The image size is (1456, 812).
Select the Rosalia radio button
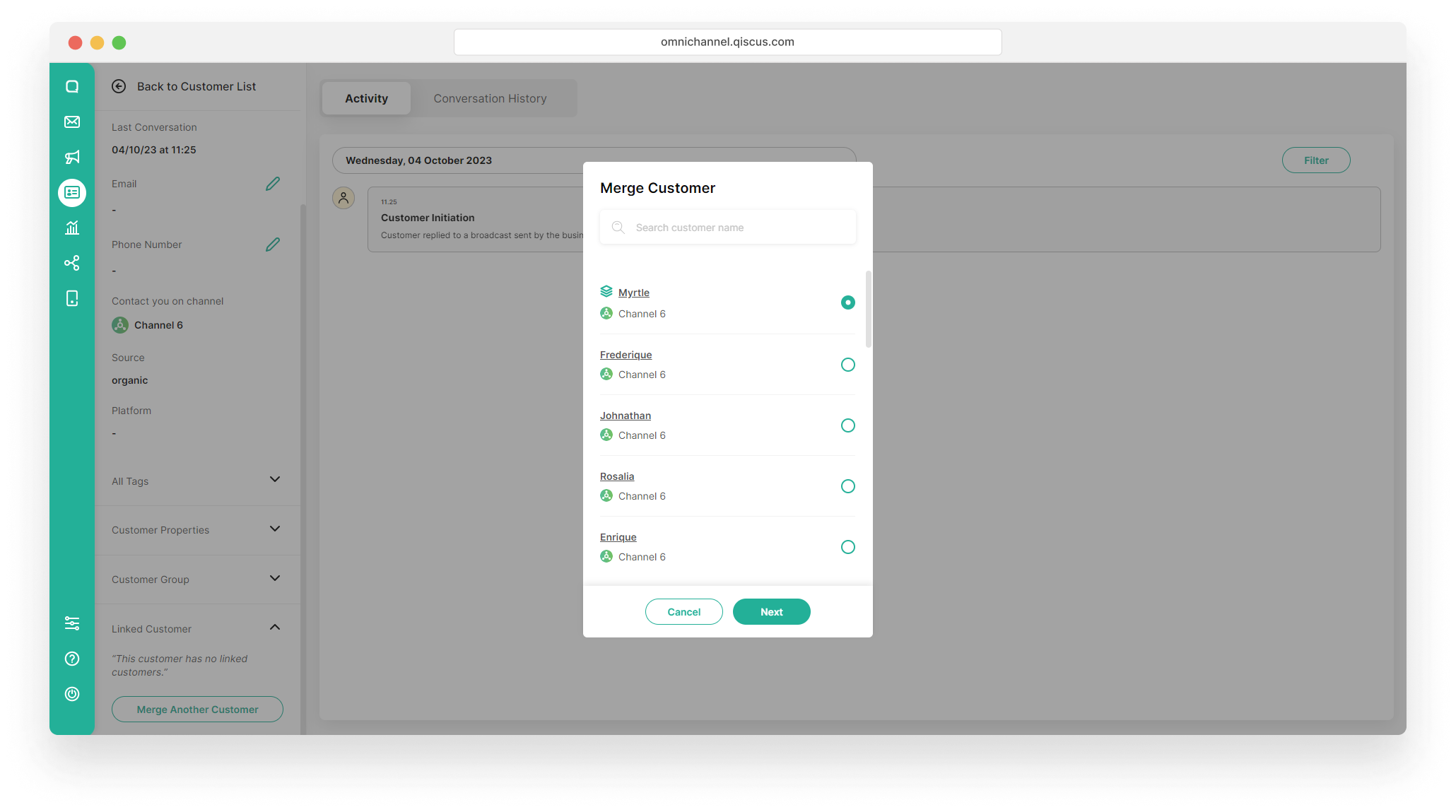[847, 486]
